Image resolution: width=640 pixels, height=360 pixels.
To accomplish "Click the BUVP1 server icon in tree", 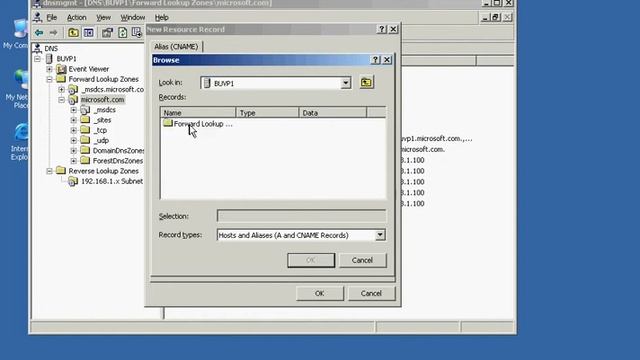I will coord(49,59).
